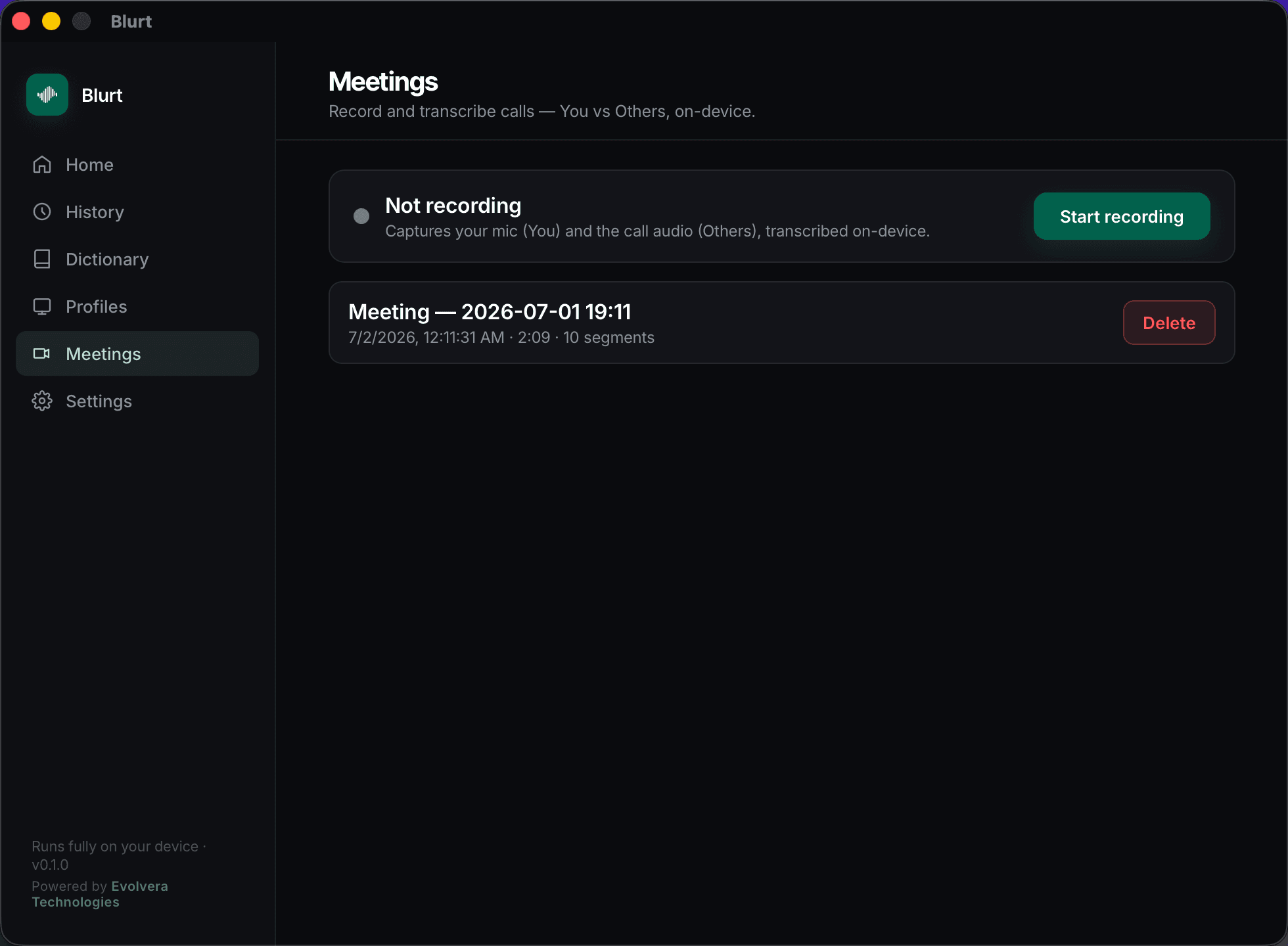
Task: Click the Captures your mic description
Action: click(657, 231)
